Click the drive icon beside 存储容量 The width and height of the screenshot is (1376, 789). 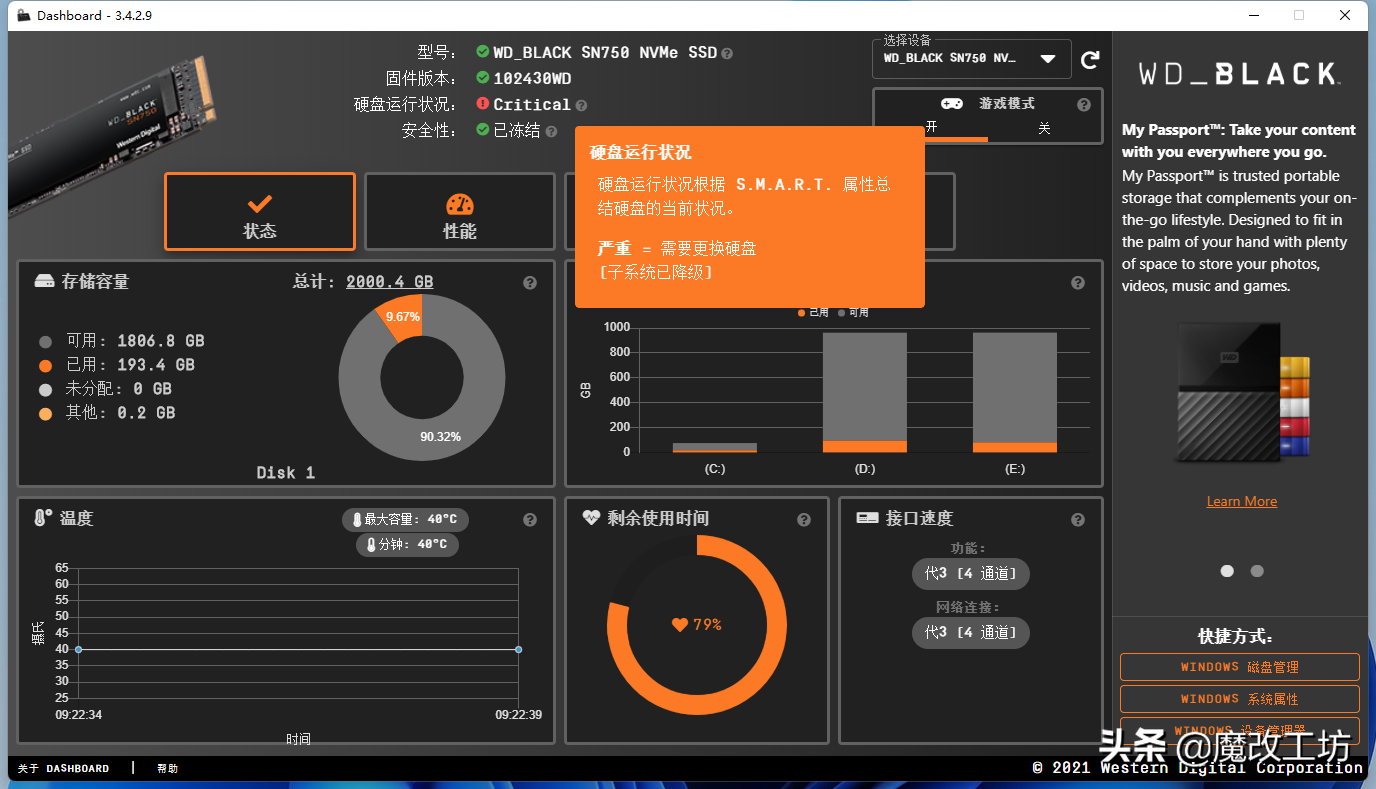[x=44, y=282]
